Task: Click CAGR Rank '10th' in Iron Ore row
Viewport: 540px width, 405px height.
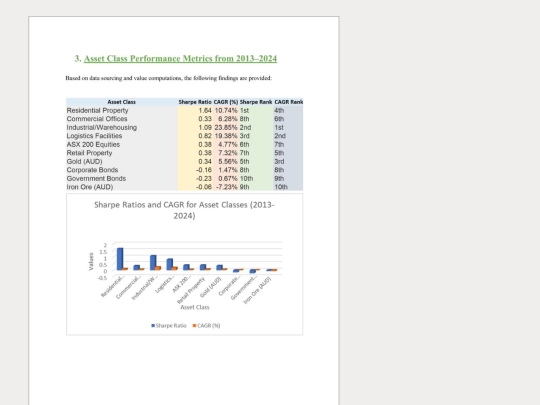Action: coord(281,187)
